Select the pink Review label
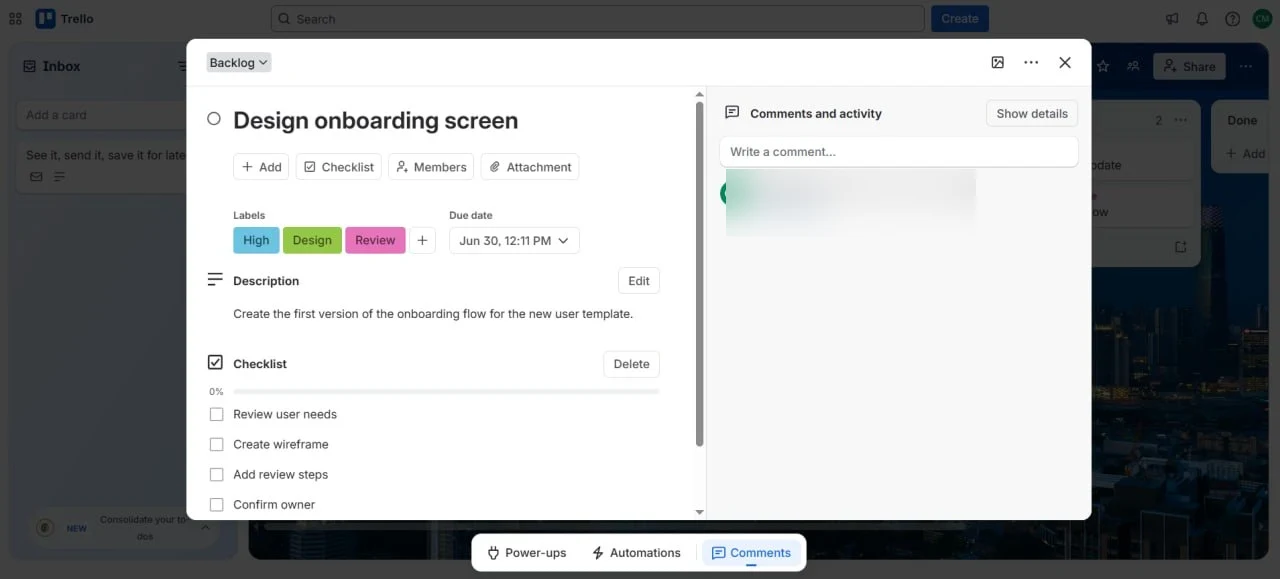Screen dimensions: 1280x579 [x=375, y=240]
